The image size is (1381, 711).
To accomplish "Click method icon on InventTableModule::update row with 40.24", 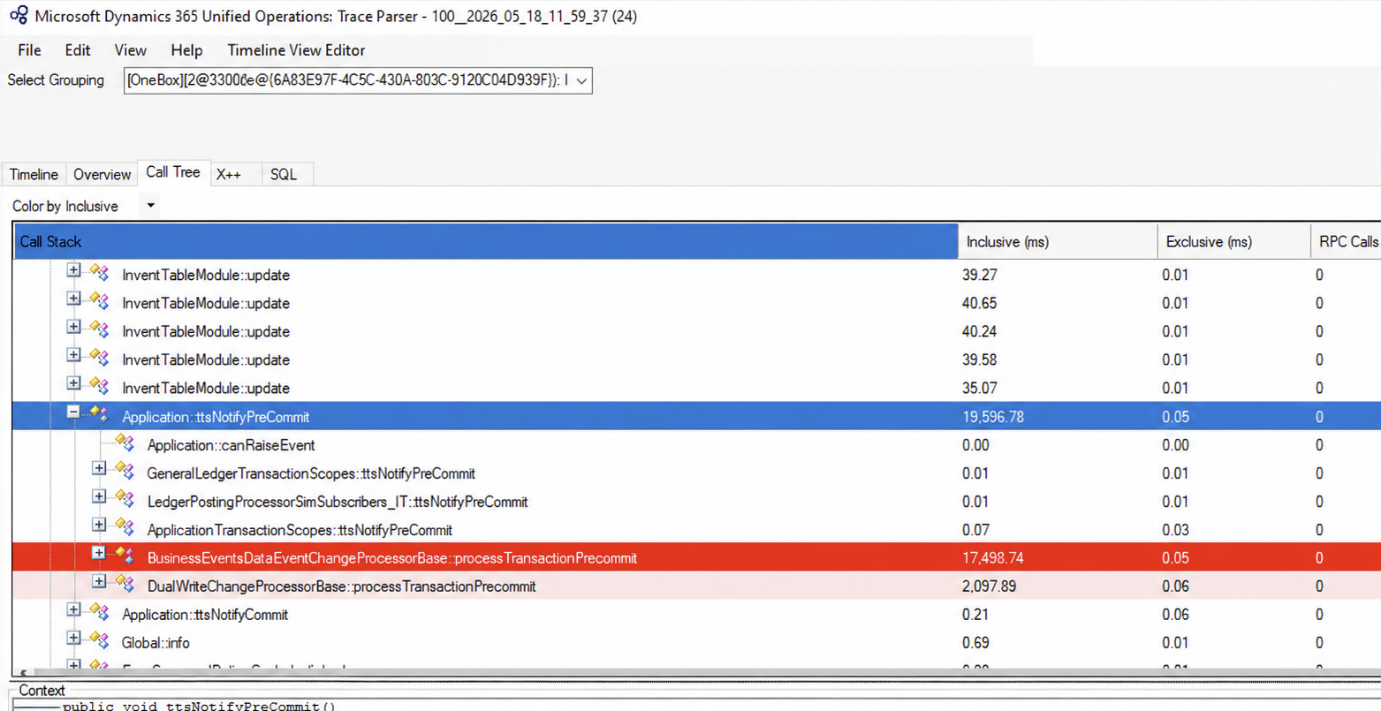I will [99, 329].
